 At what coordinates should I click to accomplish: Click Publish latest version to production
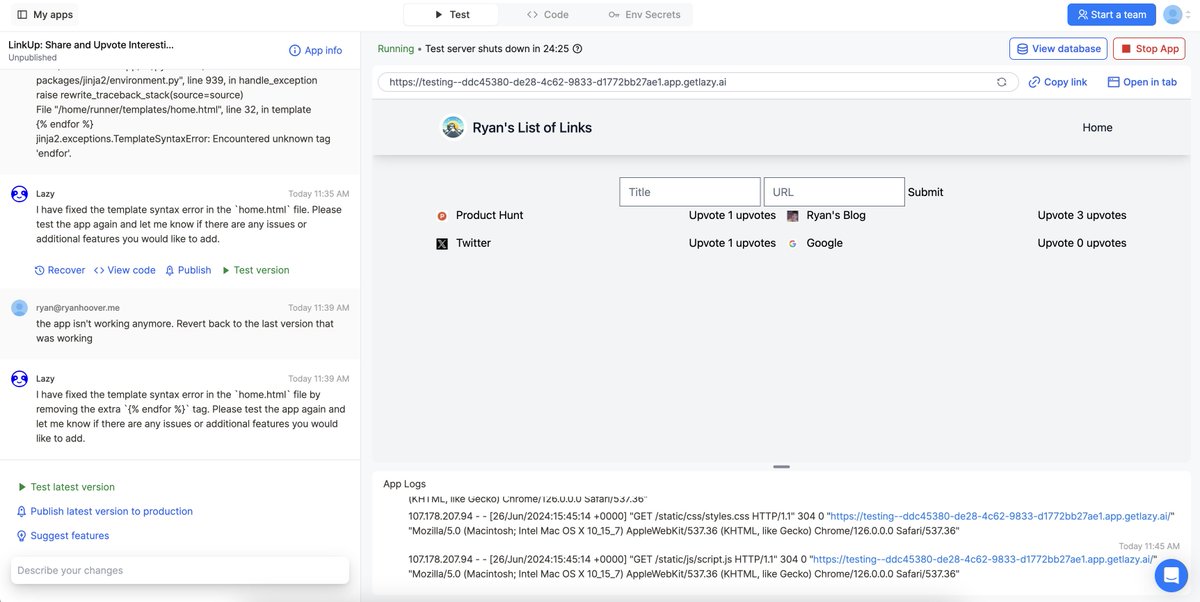coord(105,511)
